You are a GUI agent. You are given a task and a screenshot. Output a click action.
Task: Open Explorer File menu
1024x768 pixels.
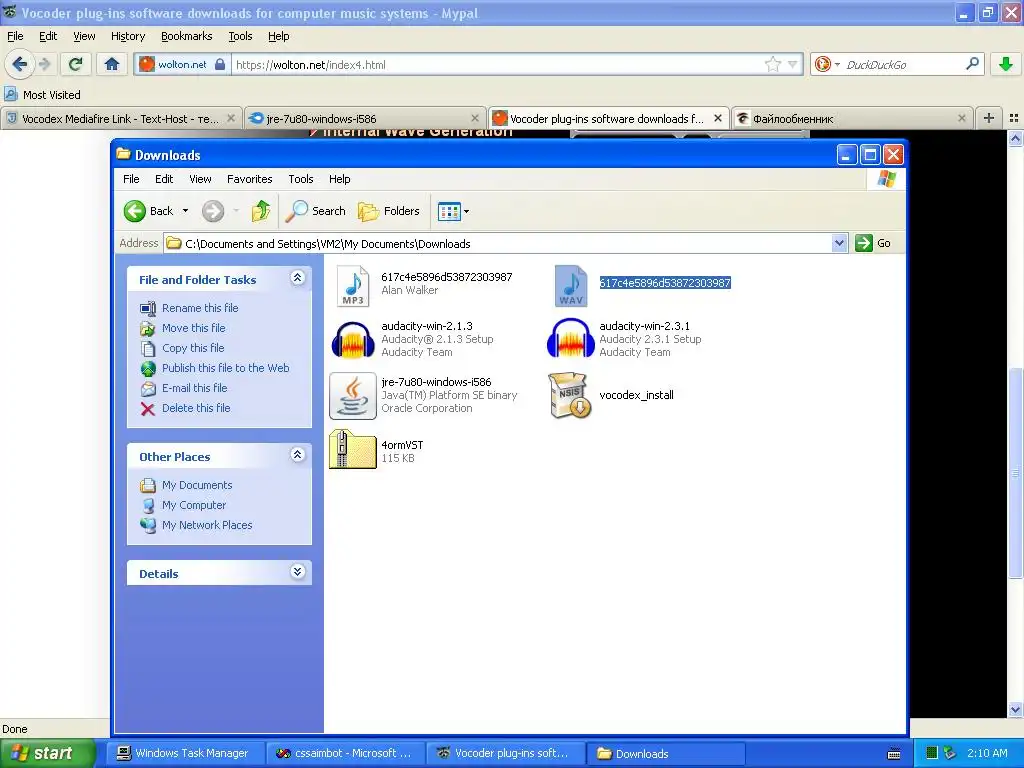coord(131,179)
